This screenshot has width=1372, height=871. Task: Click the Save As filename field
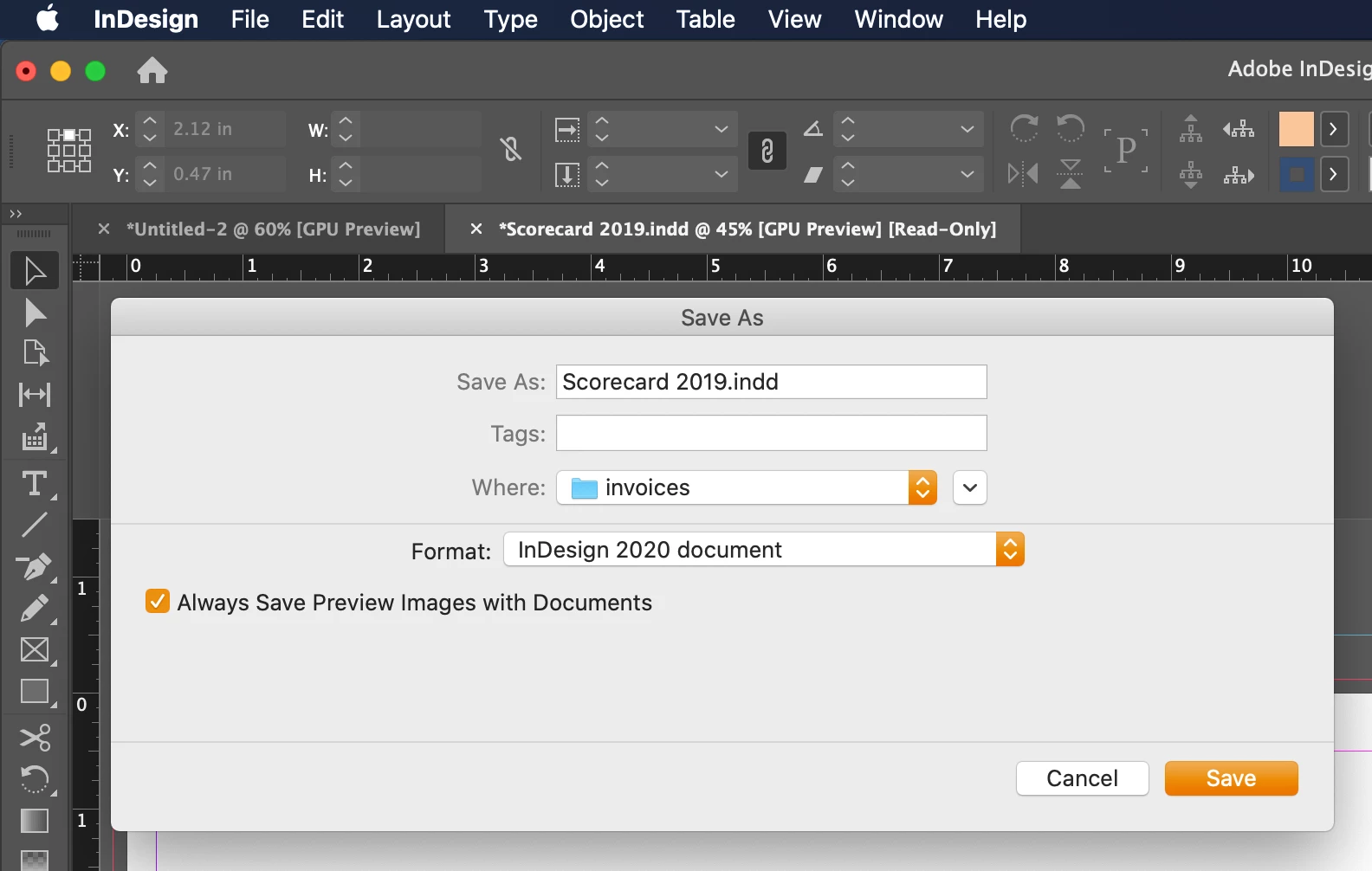click(771, 381)
